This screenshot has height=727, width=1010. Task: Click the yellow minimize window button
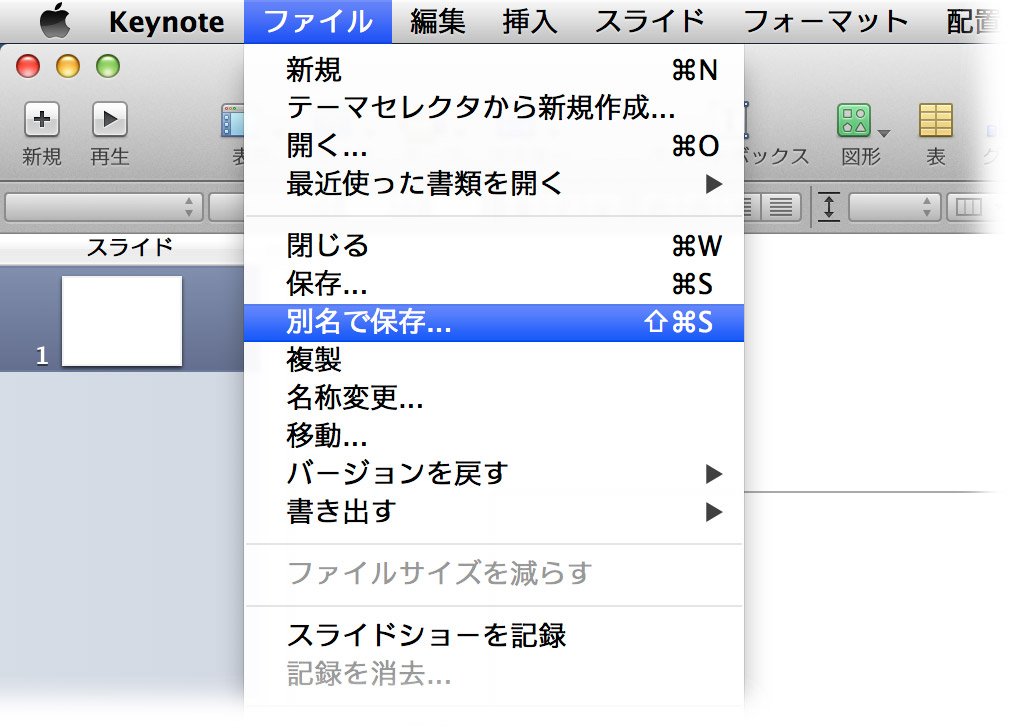68,66
